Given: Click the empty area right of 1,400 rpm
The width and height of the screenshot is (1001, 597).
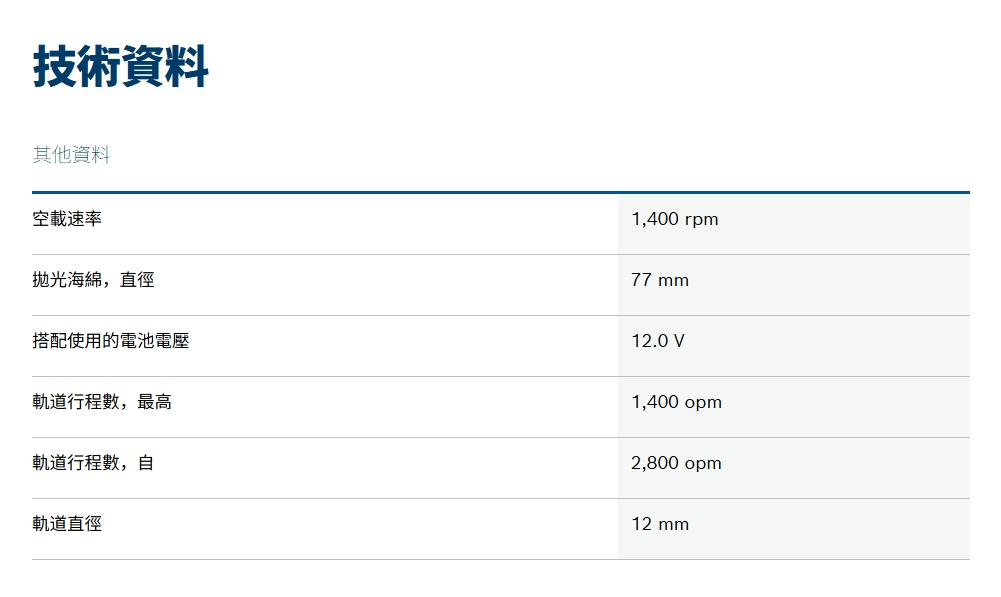Looking at the screenshot, I should (x=843, y=223).
